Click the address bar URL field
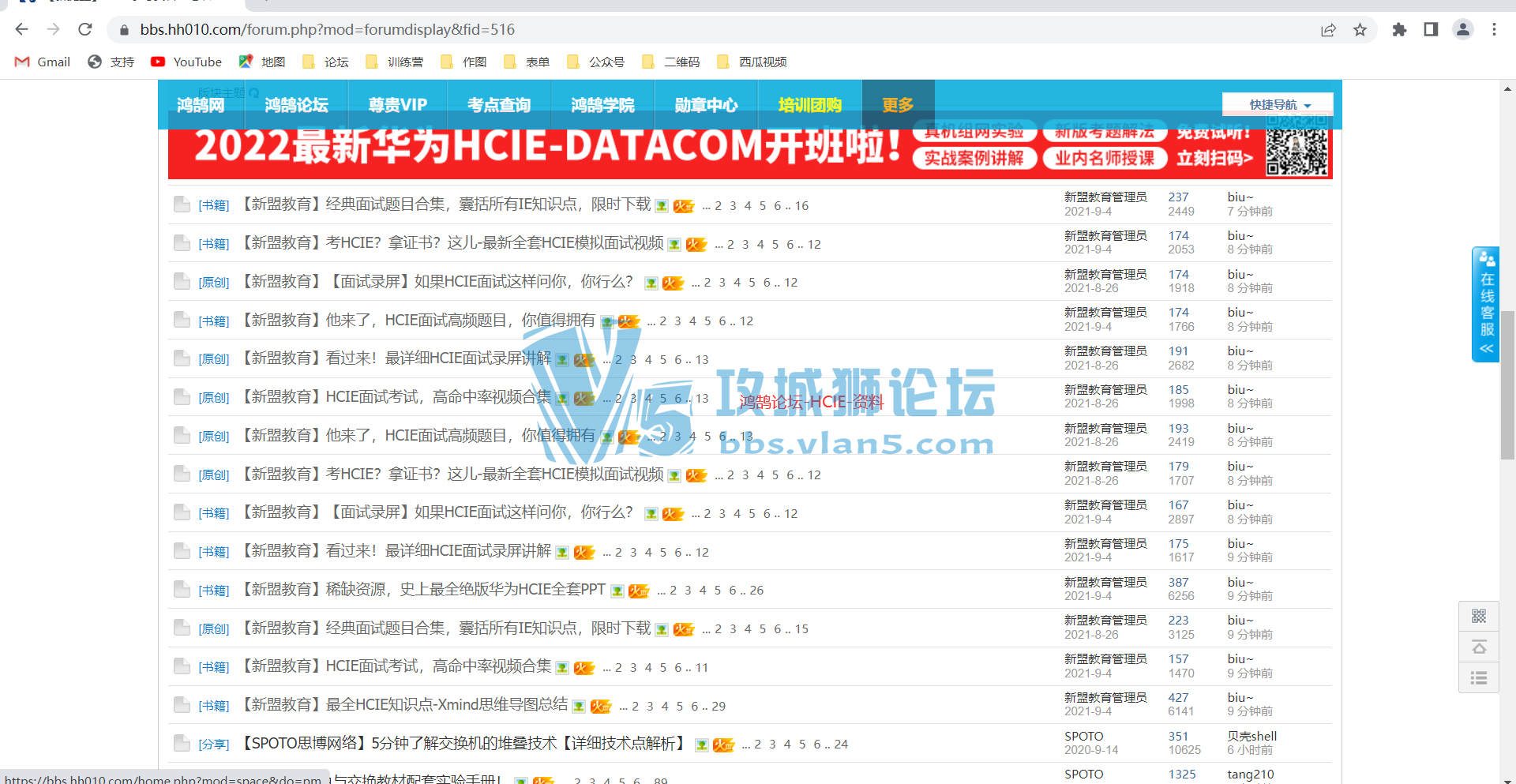 (x=711, y=29)
